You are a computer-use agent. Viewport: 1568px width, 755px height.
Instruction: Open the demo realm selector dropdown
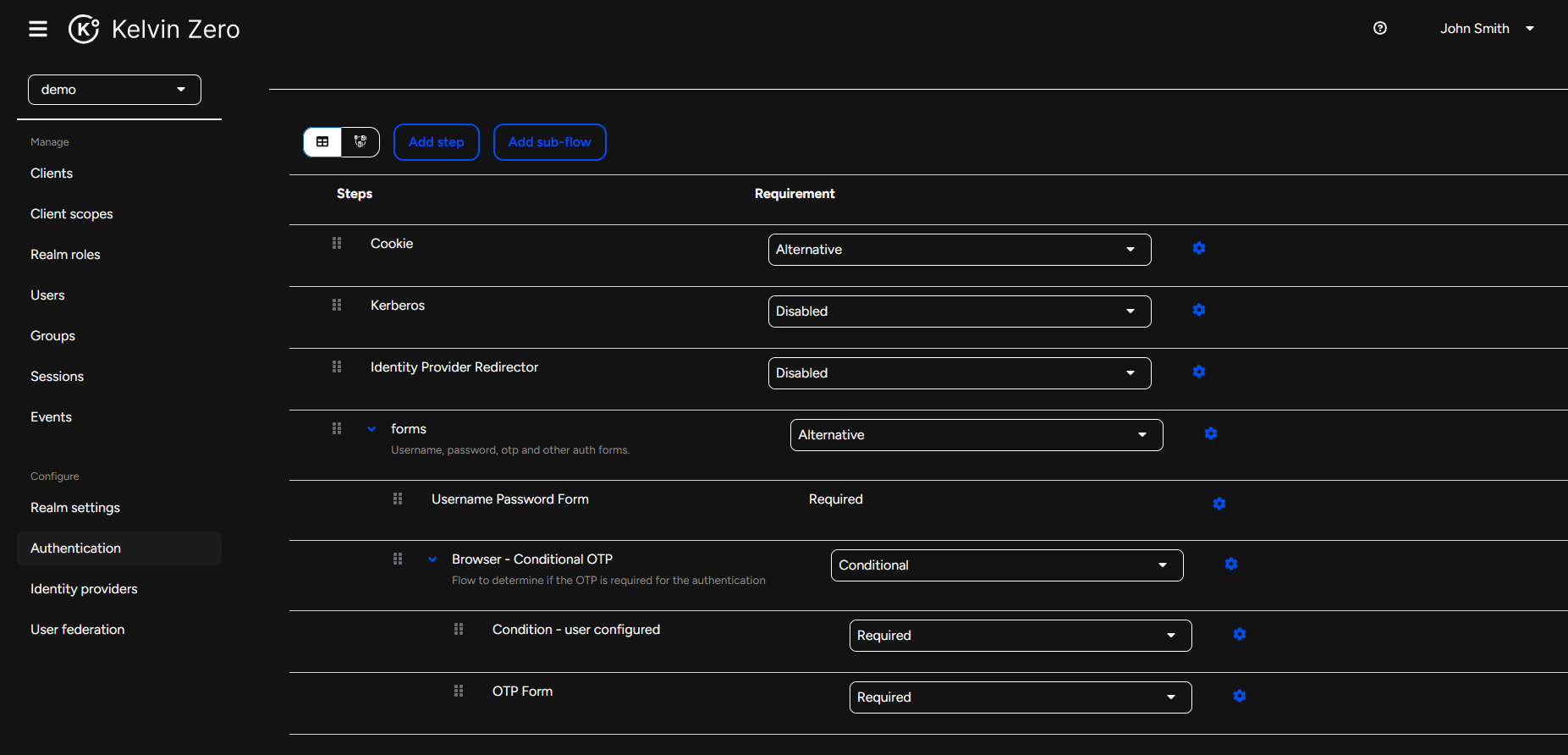click(x=114, y=90)
